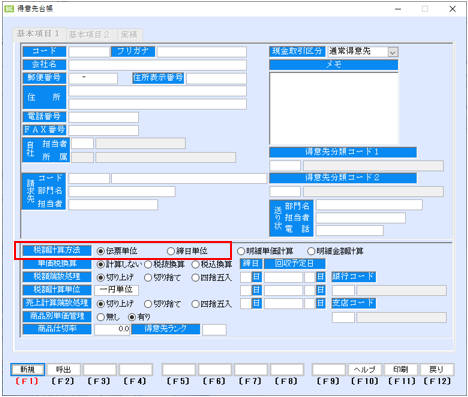
Task: Click into the メモ text area
Action: pyautogui.click(x=334, y=108)
